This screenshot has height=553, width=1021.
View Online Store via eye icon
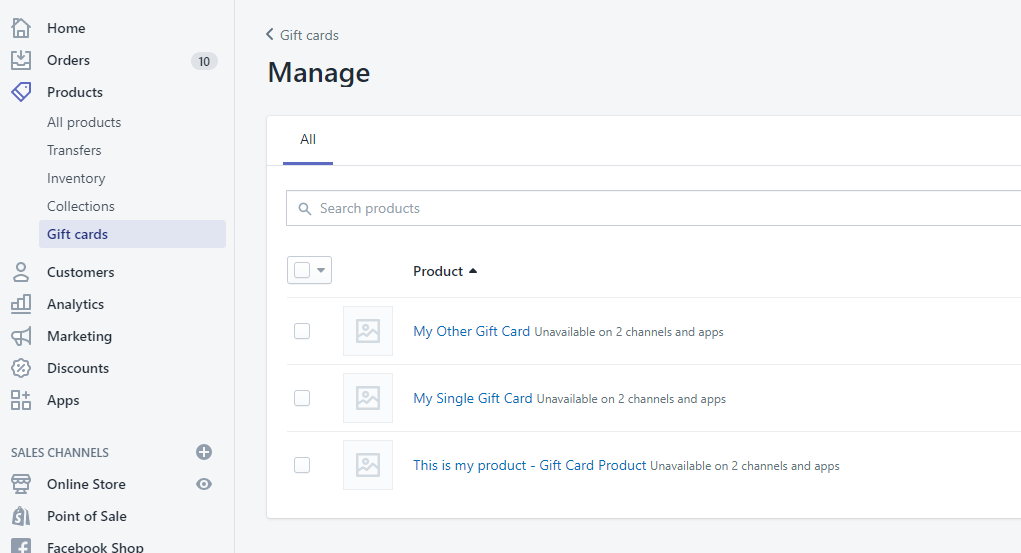point(204,484)
